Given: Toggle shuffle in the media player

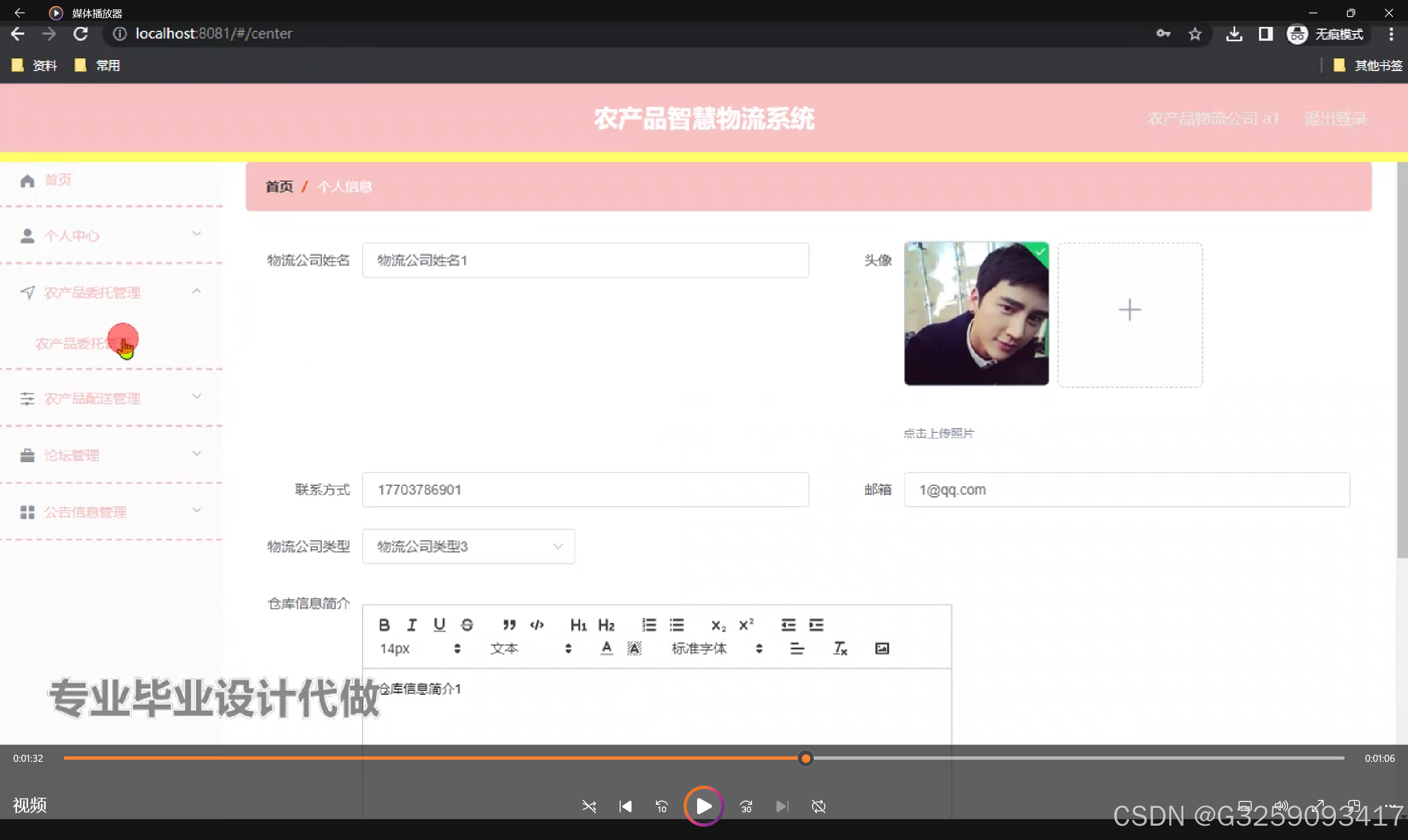Looking at the screenshot, I should [589, 806].
